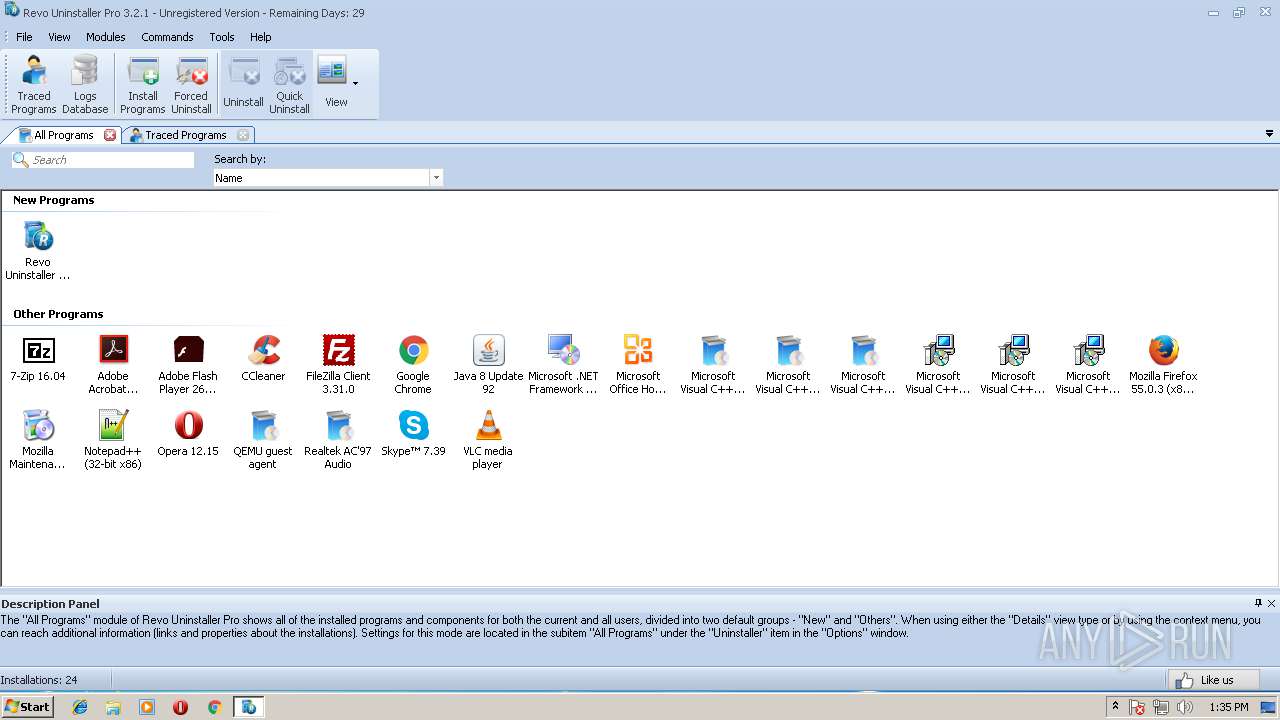Open the volume control tray icon
Screen dimensions: 1280x720
click(x=1185, y=707)
